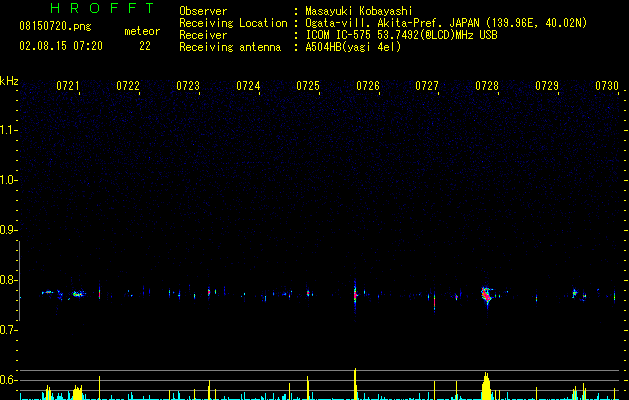This screenshot has height=400, width=629.
Task: Click the 0.8 kHz axis label
Action: click(x=8, y=280)
